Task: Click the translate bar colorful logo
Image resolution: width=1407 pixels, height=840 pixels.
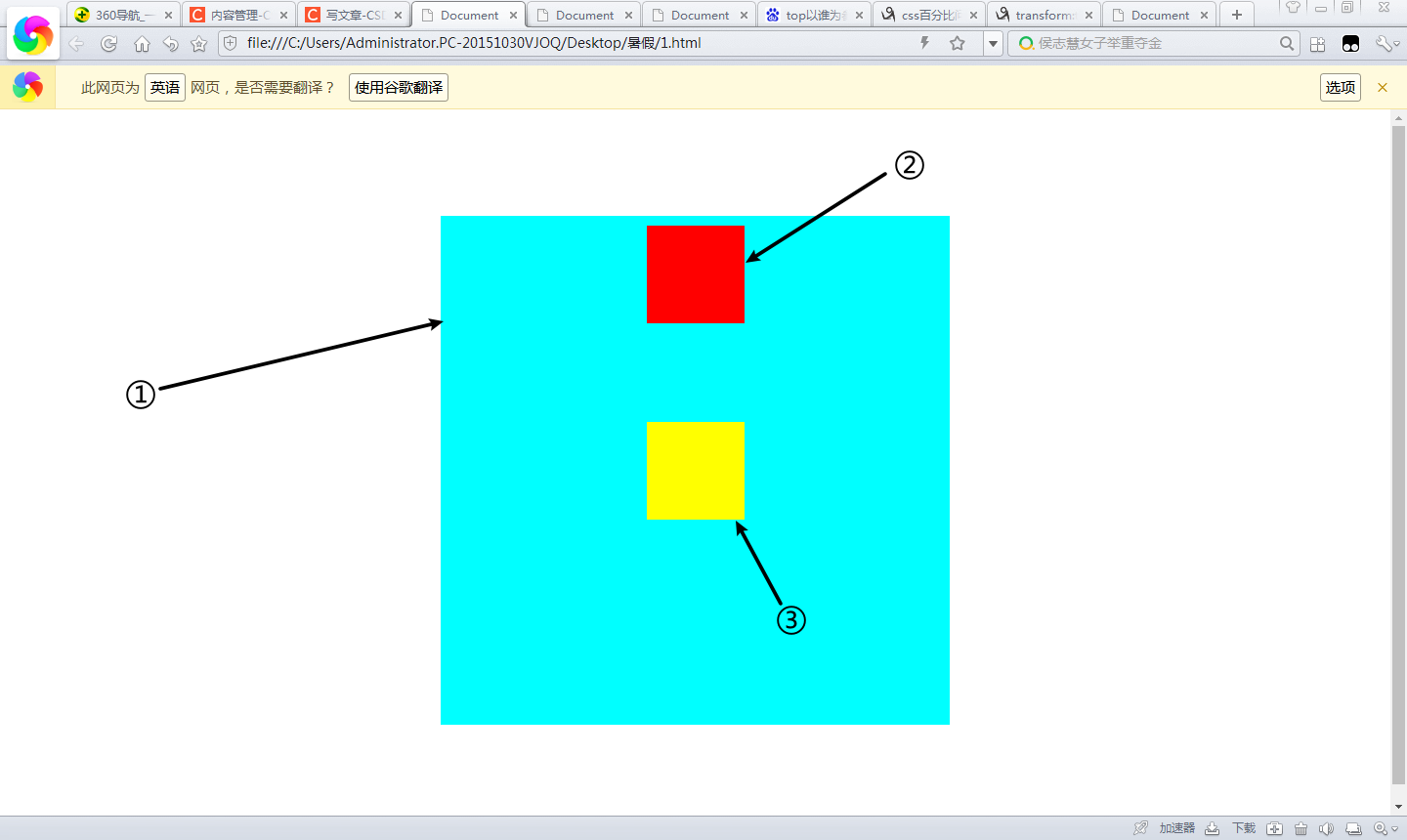Action: coord(27,87)
